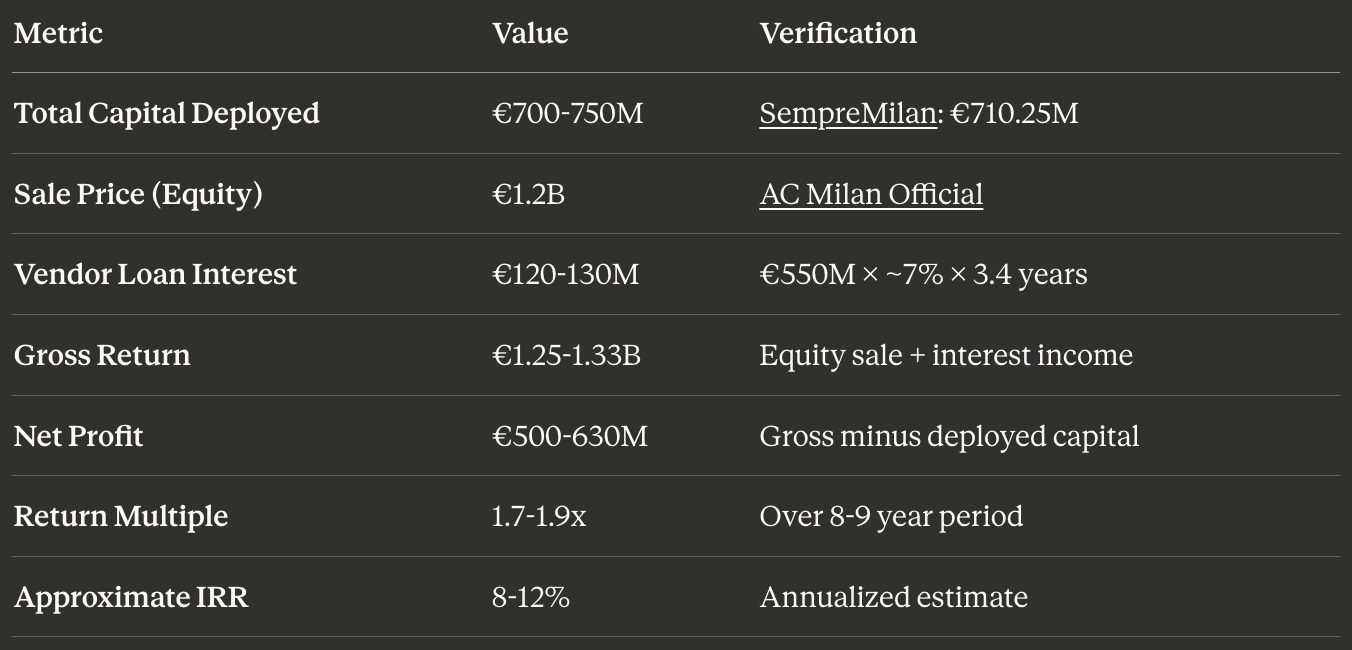Select the Sale Price (Equity) label

(138, 194)
